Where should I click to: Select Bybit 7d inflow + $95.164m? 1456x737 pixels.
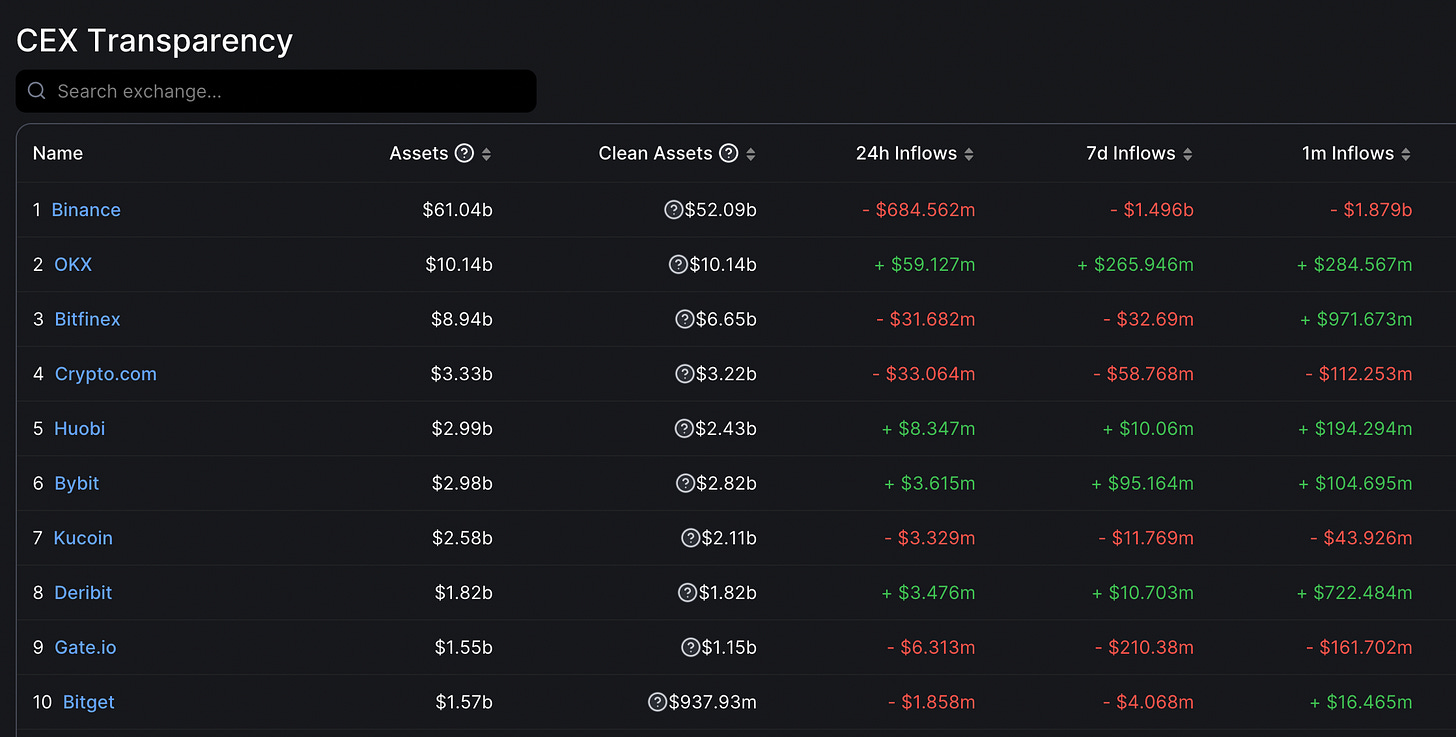tap(1143, 483)
